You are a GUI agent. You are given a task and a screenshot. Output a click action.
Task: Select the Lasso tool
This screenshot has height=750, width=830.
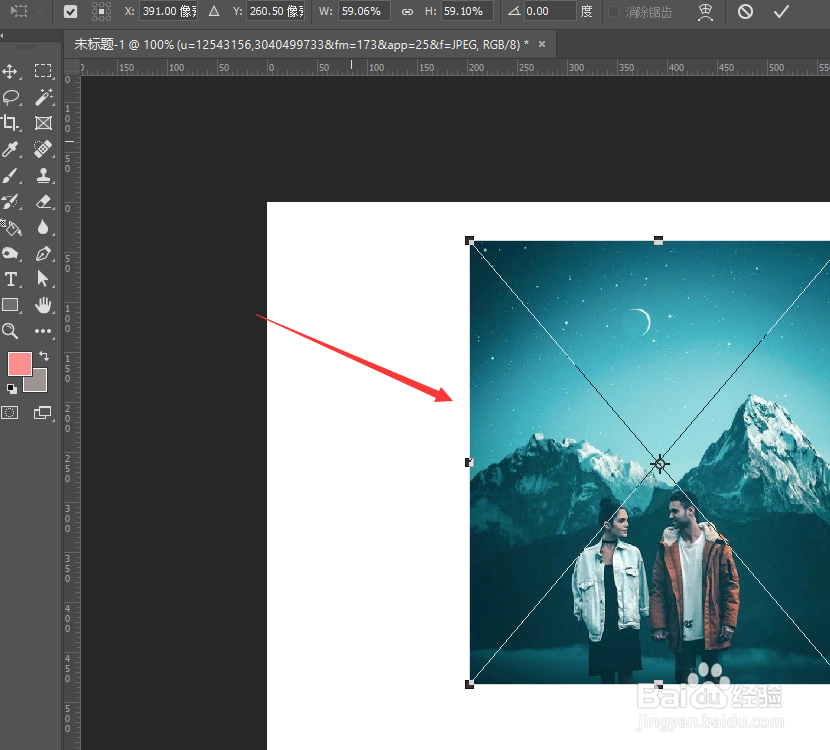tap(11, 97)
